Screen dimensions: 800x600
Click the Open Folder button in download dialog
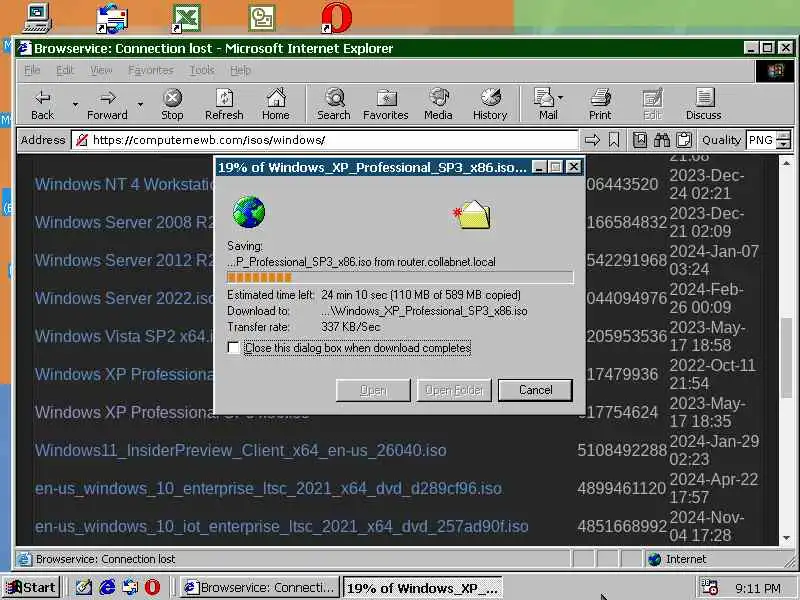tap(454, 390)
